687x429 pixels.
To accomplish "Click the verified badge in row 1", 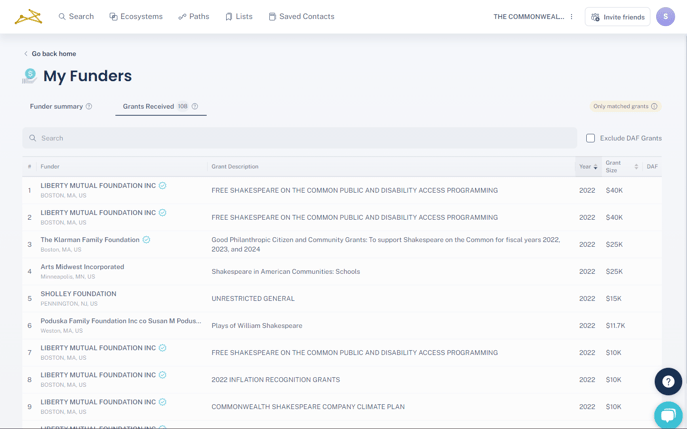I will click(x=163, y=186).
